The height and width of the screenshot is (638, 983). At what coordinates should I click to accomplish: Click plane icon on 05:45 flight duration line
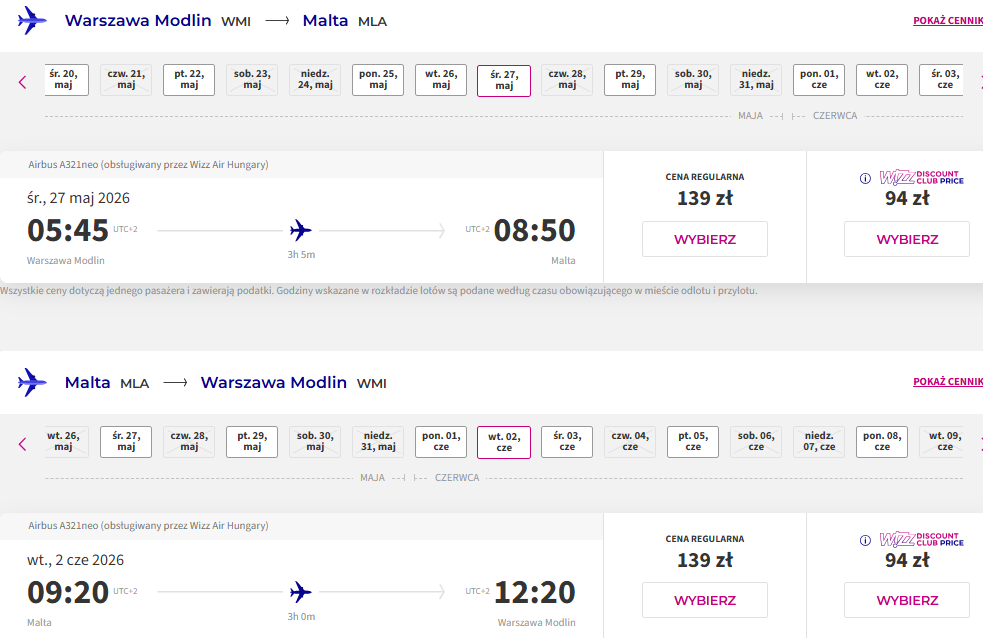click(301, 231)
